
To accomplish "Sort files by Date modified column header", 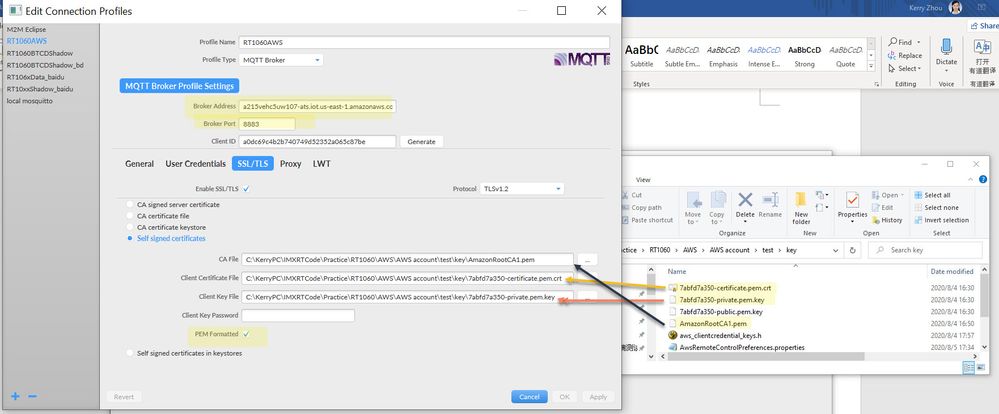I will pos(952,271).
